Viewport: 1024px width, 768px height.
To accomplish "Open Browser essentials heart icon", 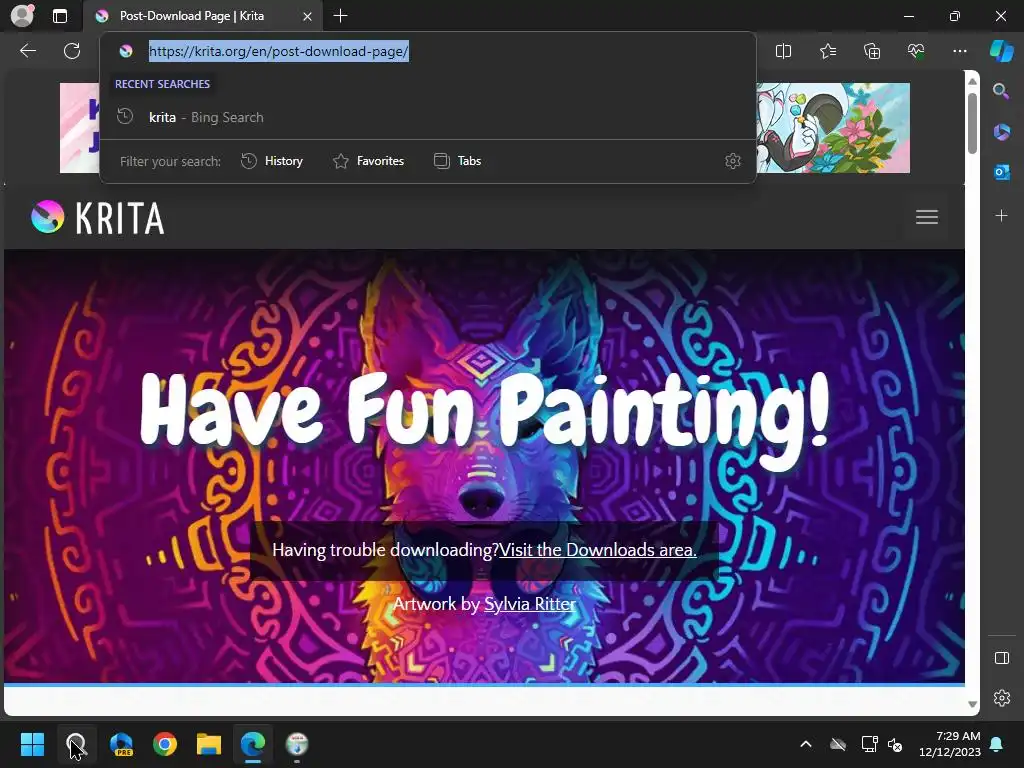I will [916, 51].
